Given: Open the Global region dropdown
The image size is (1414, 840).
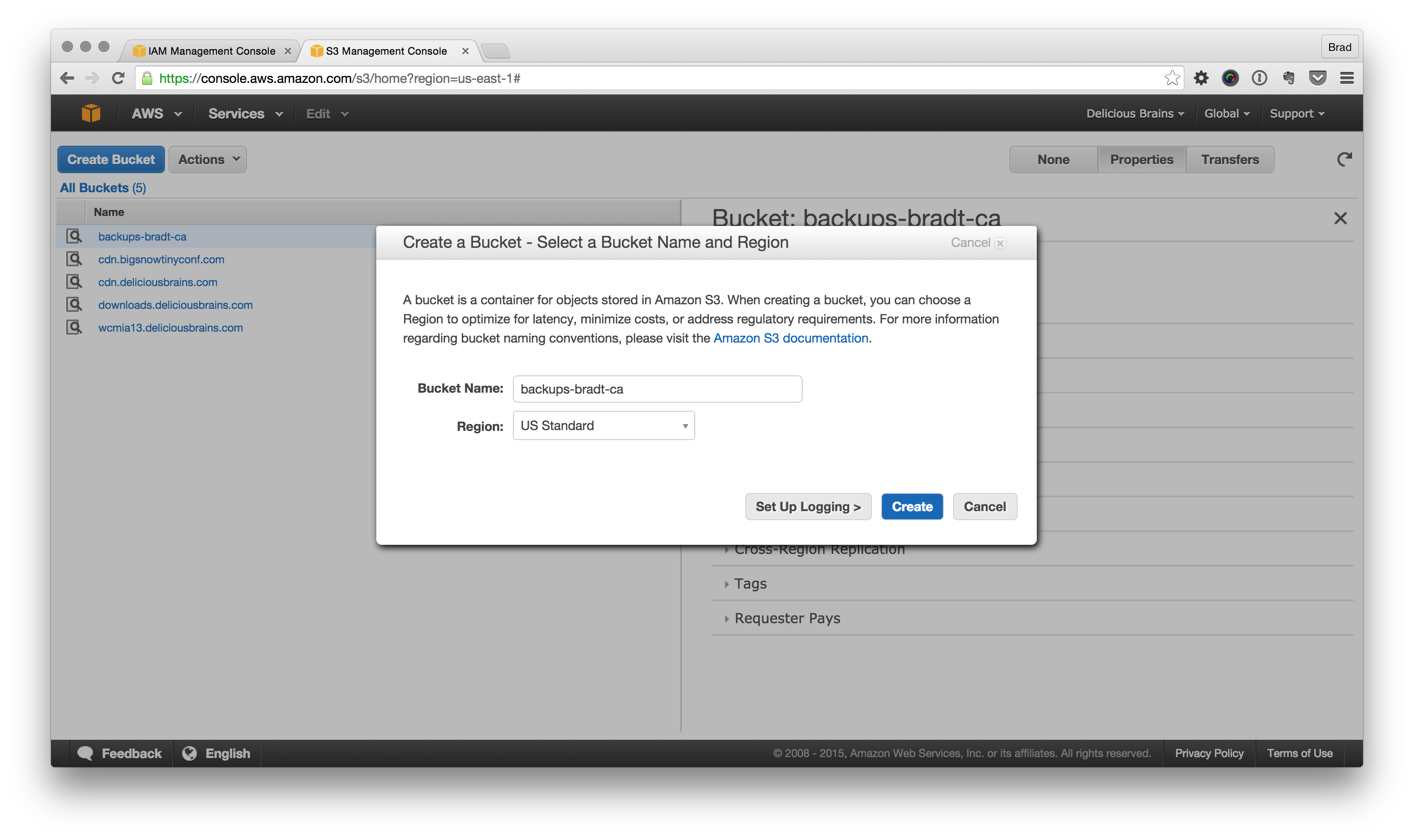Looking at the screenshot, I should coord(1227,113).
